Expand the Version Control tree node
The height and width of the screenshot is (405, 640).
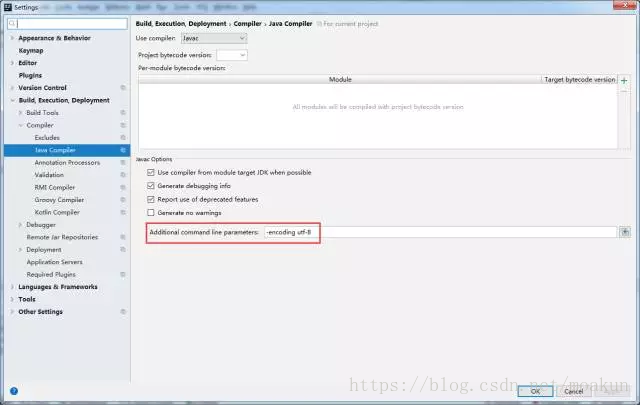12,88
